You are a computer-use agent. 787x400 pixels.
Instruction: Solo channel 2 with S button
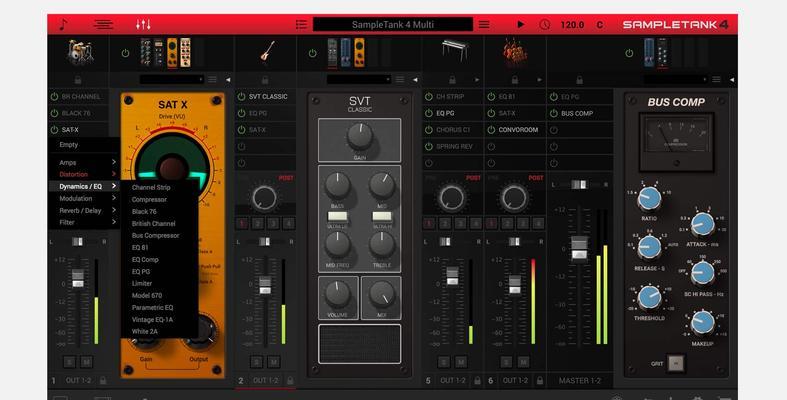pyautogui.click(x=256, y=361)
